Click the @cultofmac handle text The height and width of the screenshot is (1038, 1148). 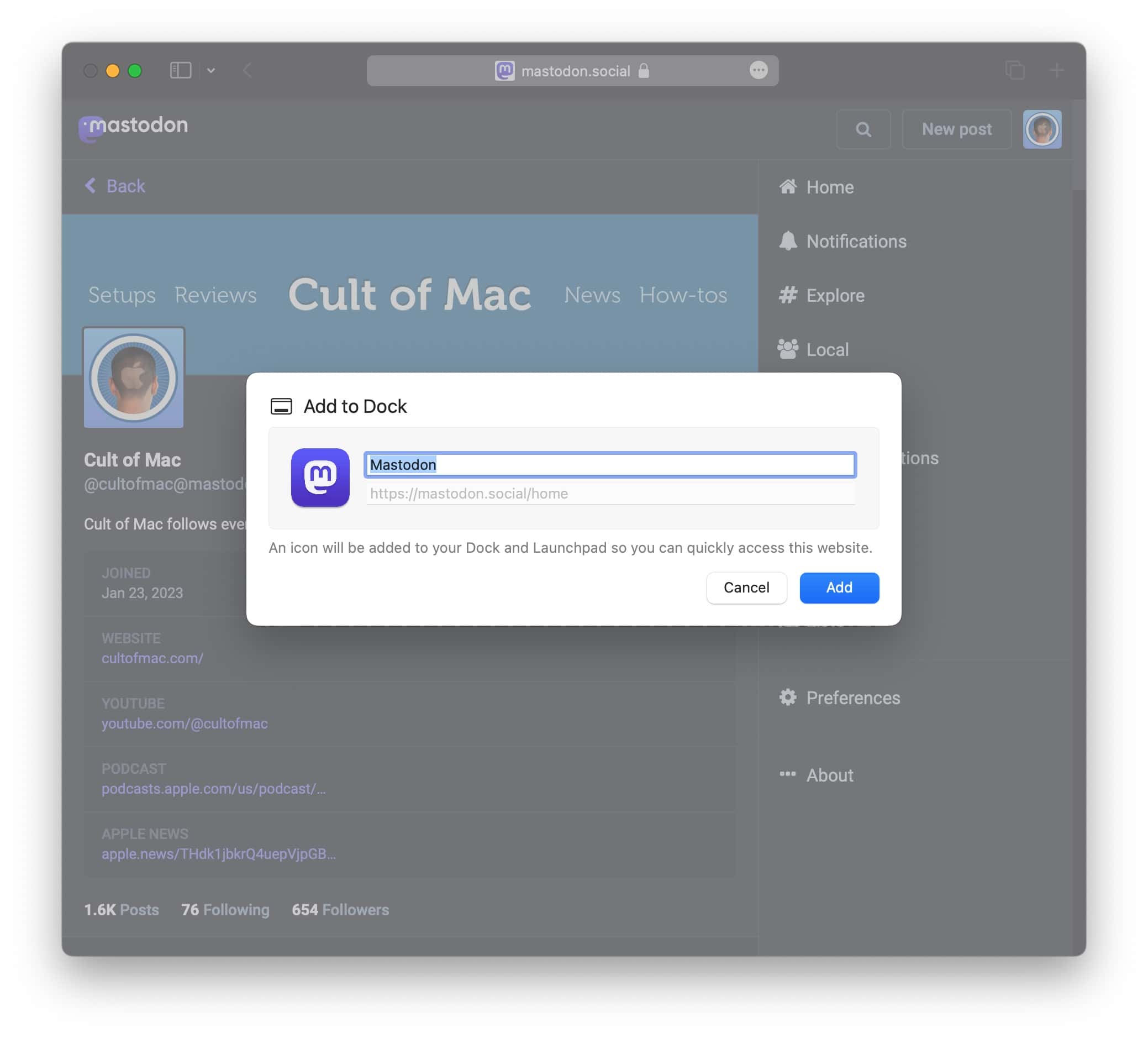pos(165,484)
